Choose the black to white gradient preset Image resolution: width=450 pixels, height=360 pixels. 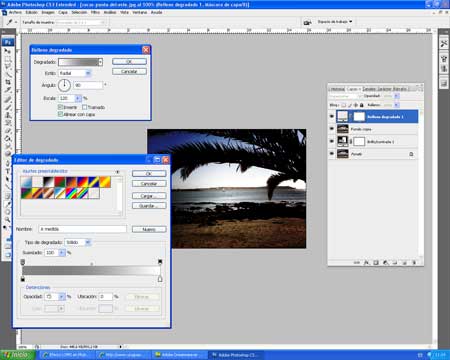(49, 182)
